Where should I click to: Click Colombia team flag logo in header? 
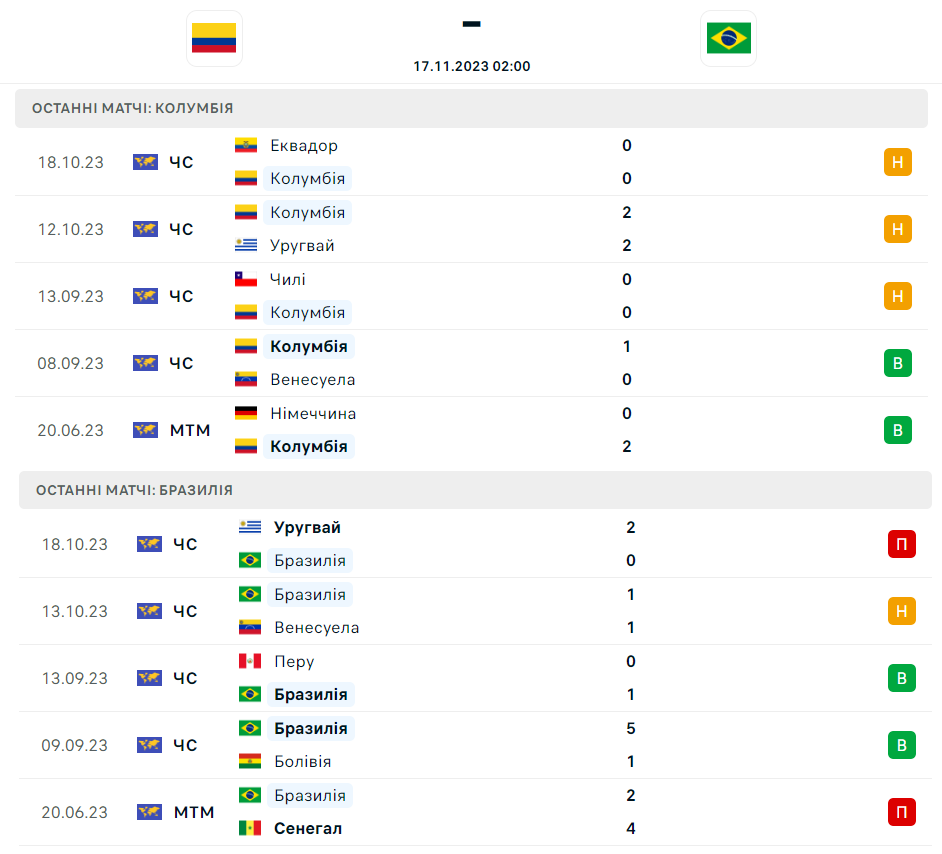(x=214, y=38)
